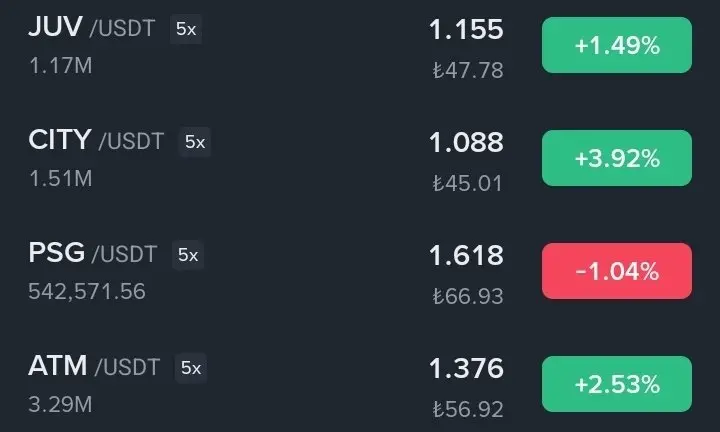
Task: Tap the 5x leverage badge next to PSG
Action: point(188,255)
